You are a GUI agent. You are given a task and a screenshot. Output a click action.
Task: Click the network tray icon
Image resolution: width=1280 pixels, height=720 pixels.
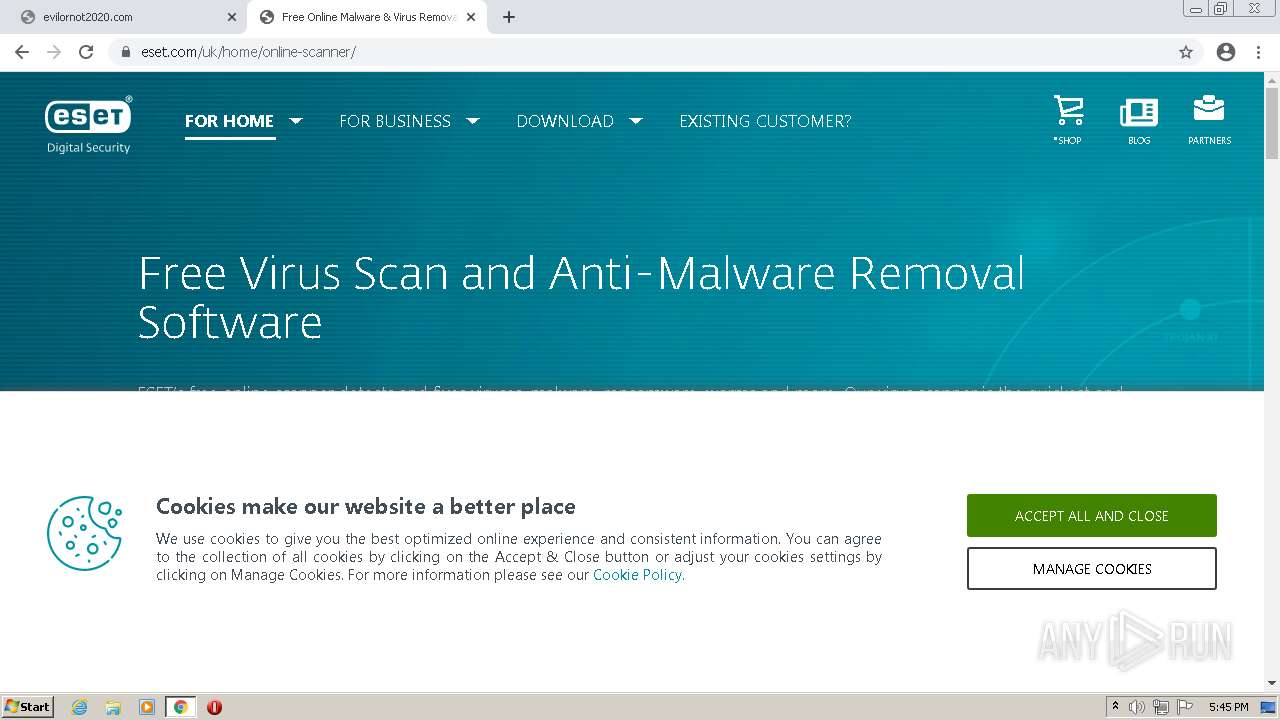(x=1161, y=707)
